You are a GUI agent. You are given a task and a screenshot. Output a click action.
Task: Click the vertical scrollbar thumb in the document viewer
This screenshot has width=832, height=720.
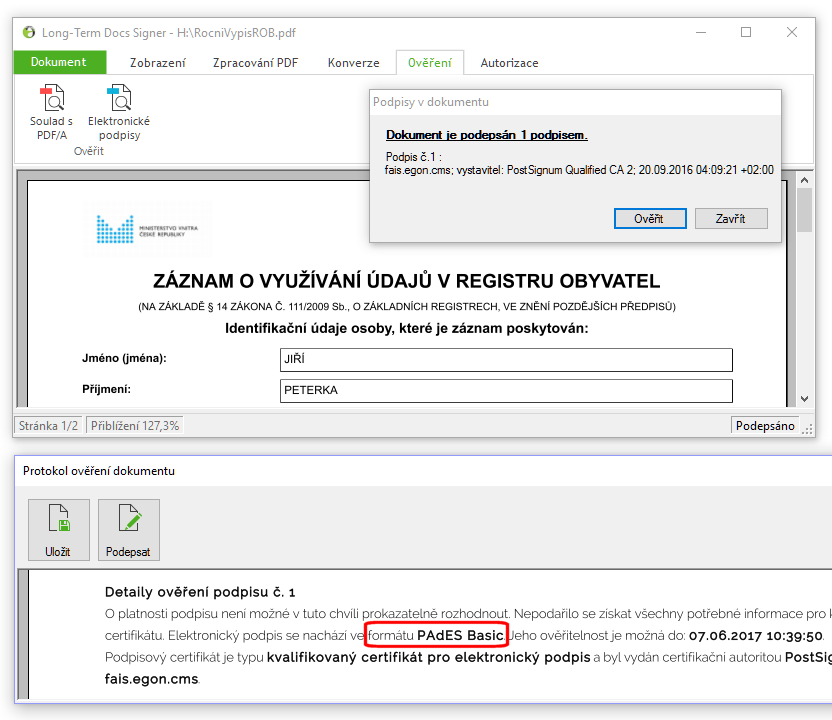coord(804,210)
